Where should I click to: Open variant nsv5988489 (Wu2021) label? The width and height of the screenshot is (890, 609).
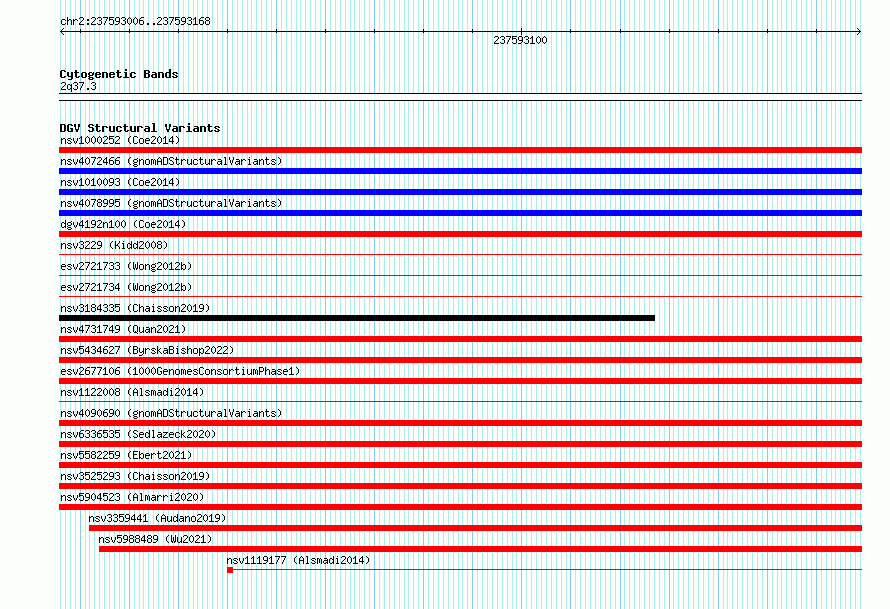[x=155, y=539]
